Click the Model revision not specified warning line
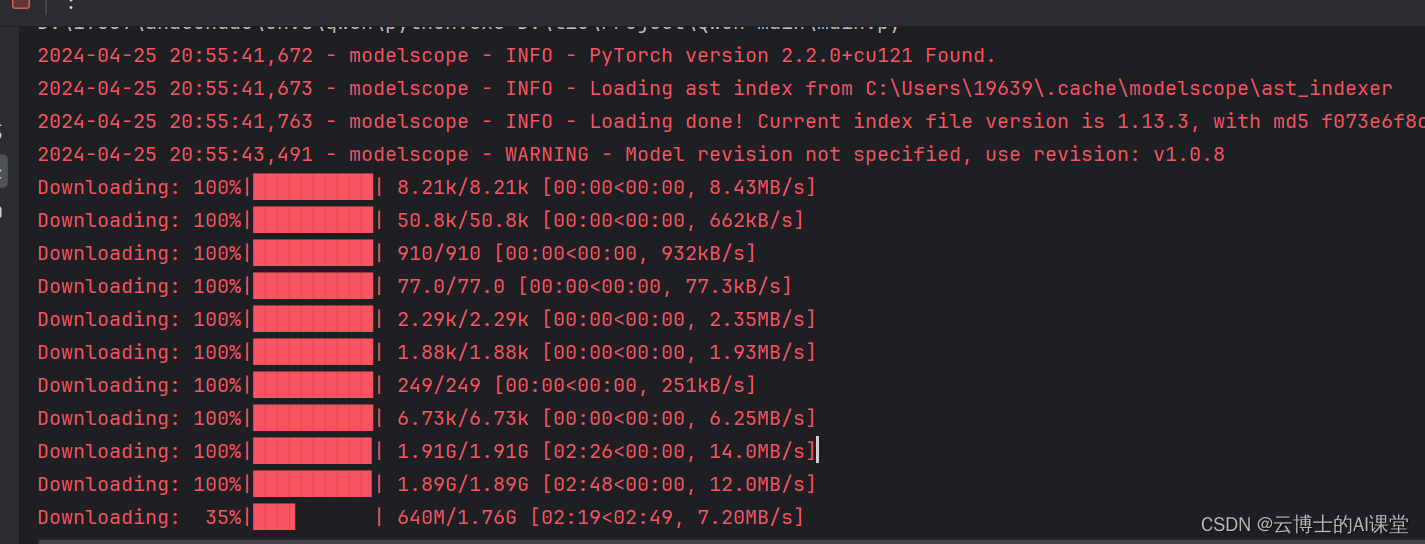Screen dimensions: 1425x544 click(631, 155)
